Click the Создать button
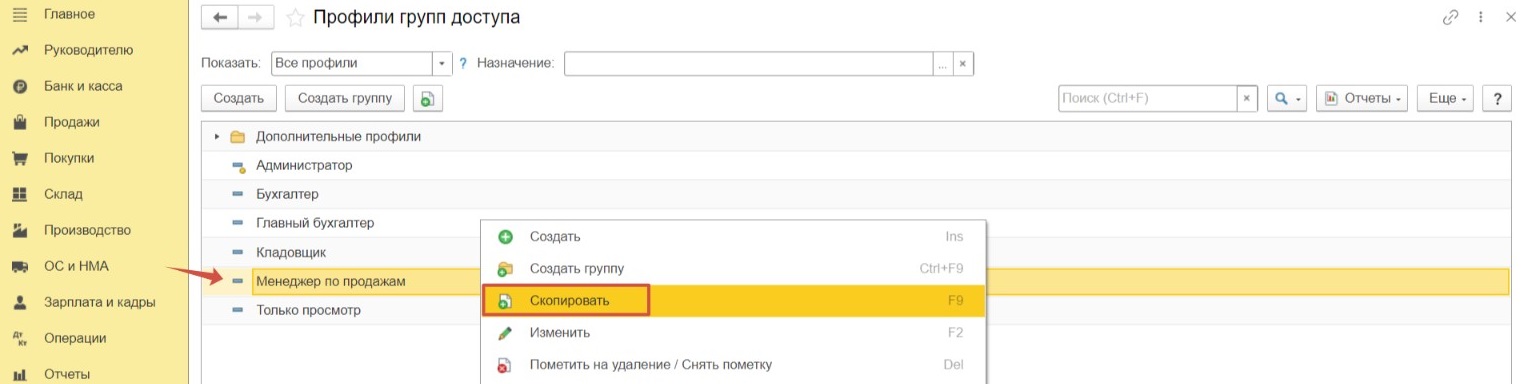Screen dimensions: 1521x384 coord(239,98)
